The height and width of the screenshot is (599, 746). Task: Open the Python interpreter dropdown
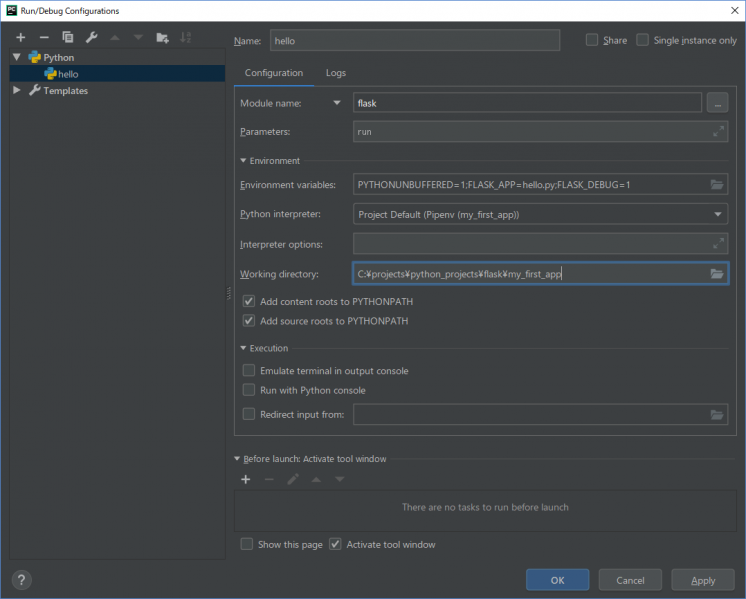click(x=717, y=214)
